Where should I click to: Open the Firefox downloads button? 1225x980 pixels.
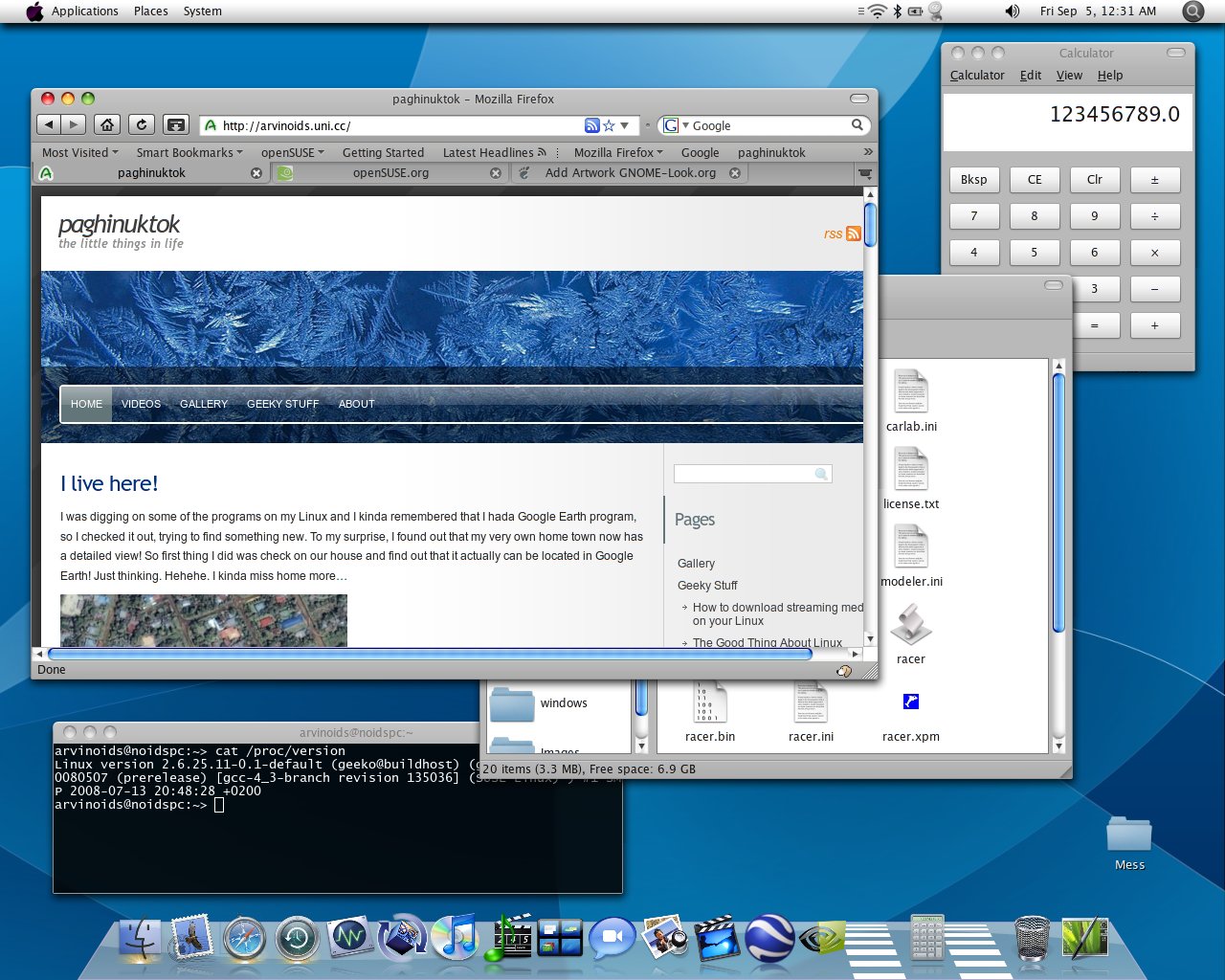click(176, 124)
